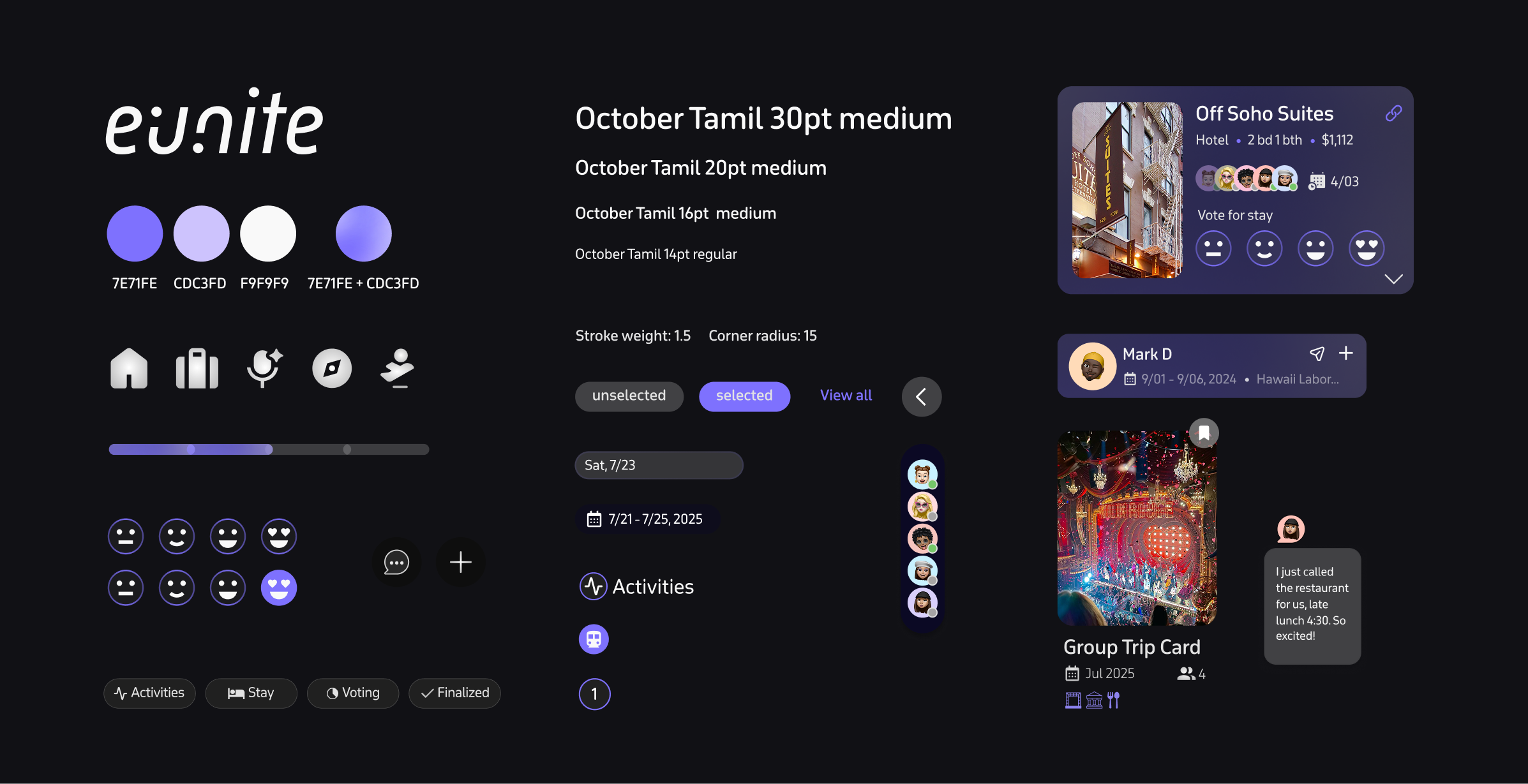Select the filled heart-eyes emoji vote
Viewport: 1528px width, 784px height.
click(x=279, y=588)
